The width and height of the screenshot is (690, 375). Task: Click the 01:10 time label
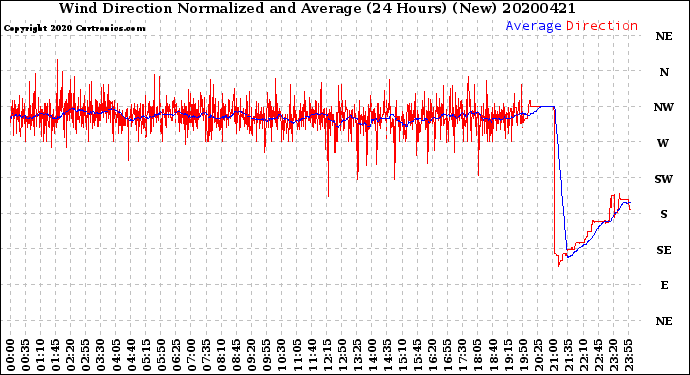41,355
